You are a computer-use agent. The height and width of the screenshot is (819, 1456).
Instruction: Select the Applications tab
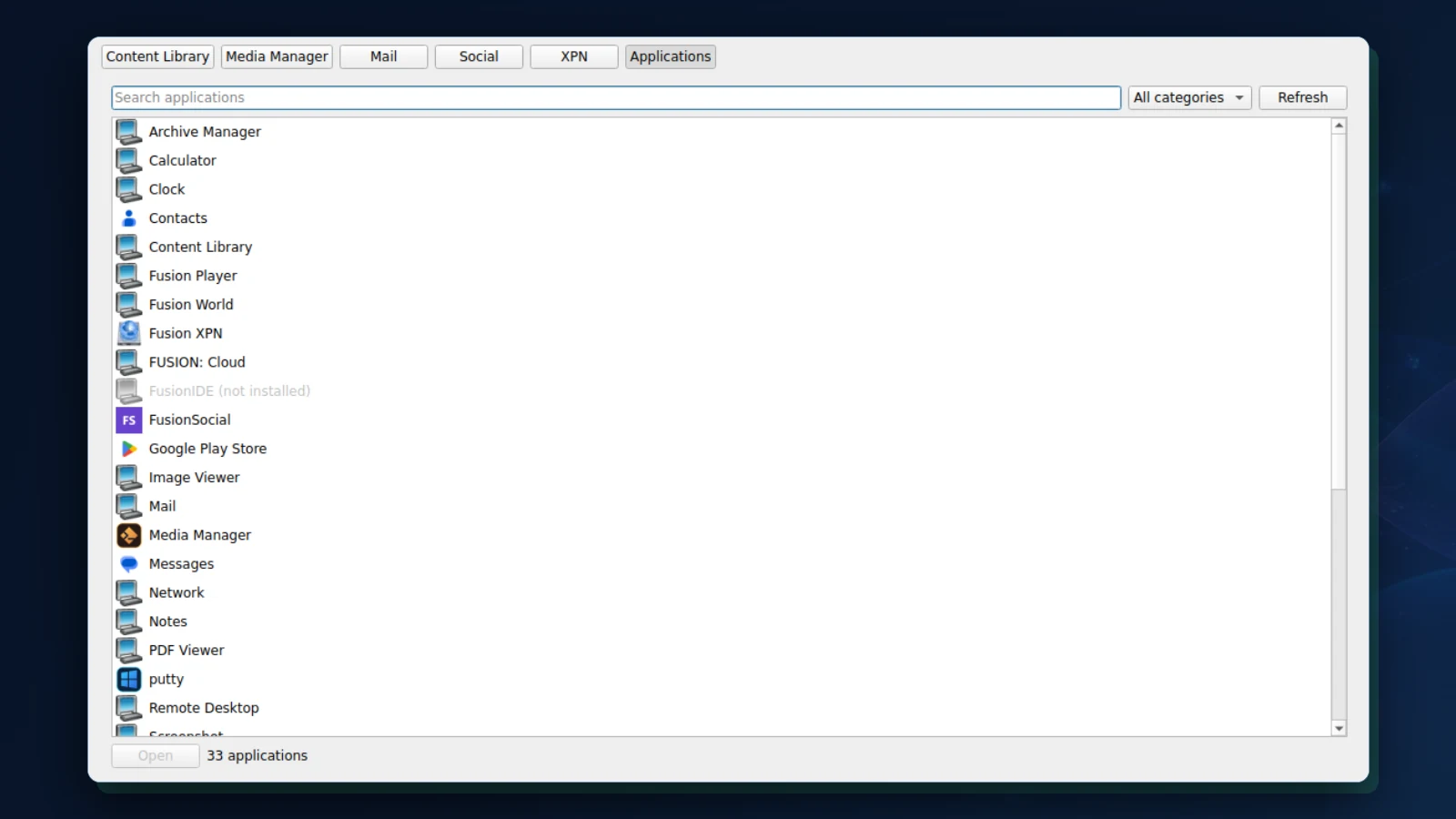(x=670, y=56)
